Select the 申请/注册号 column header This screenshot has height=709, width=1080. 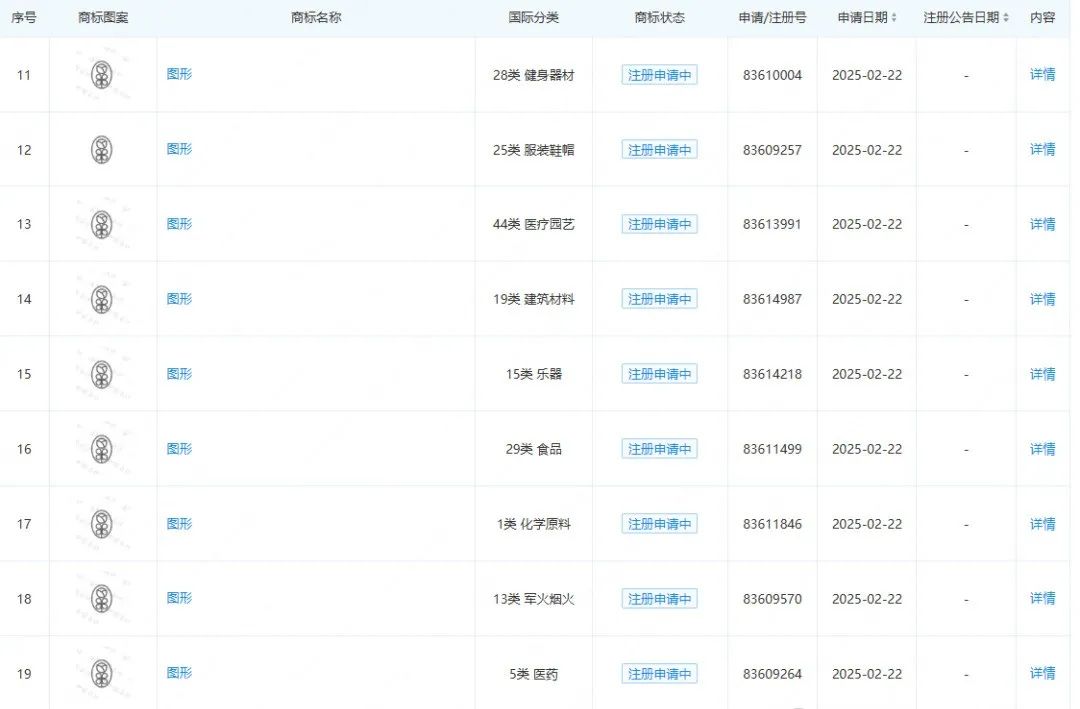(x=772, y=18)
